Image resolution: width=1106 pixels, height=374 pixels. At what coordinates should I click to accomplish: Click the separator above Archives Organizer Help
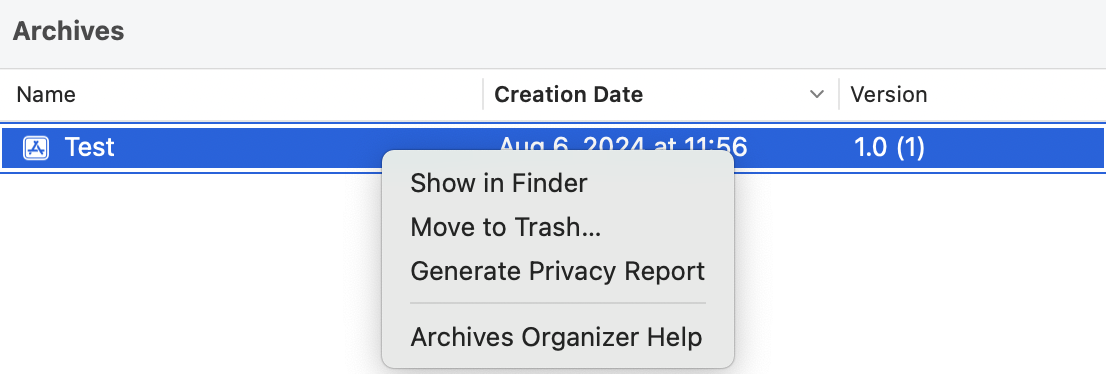coord(558,303)
